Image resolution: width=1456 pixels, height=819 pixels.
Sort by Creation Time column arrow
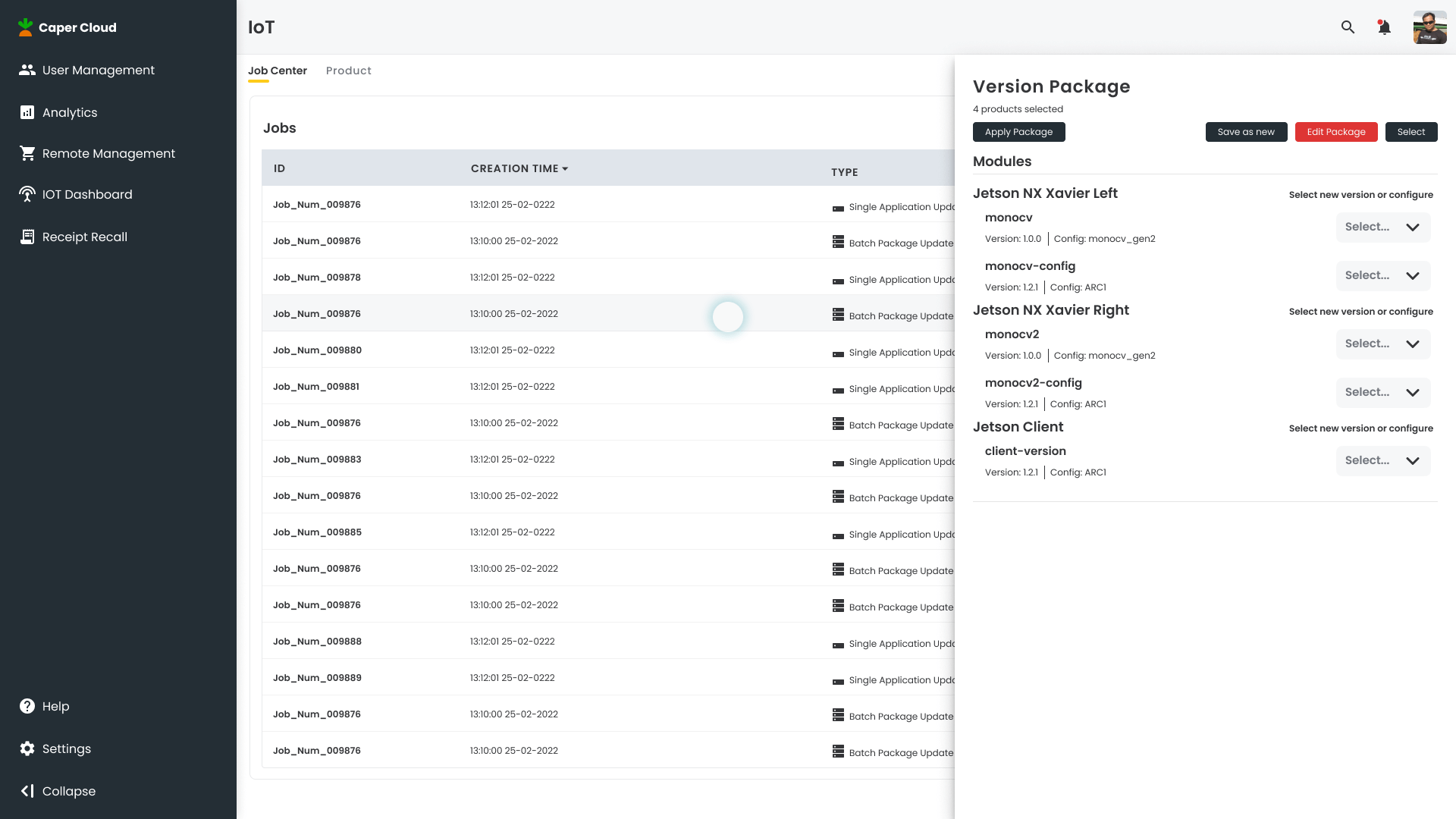(565, 168)
